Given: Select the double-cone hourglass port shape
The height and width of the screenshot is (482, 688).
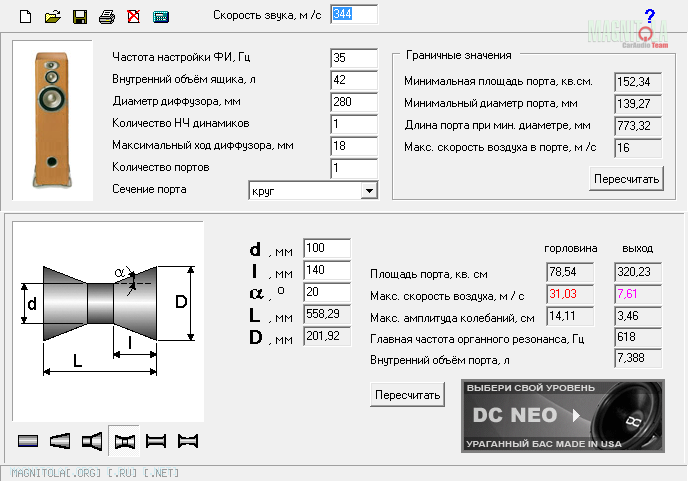Looking at the screenshot, I should coord(125,441).
